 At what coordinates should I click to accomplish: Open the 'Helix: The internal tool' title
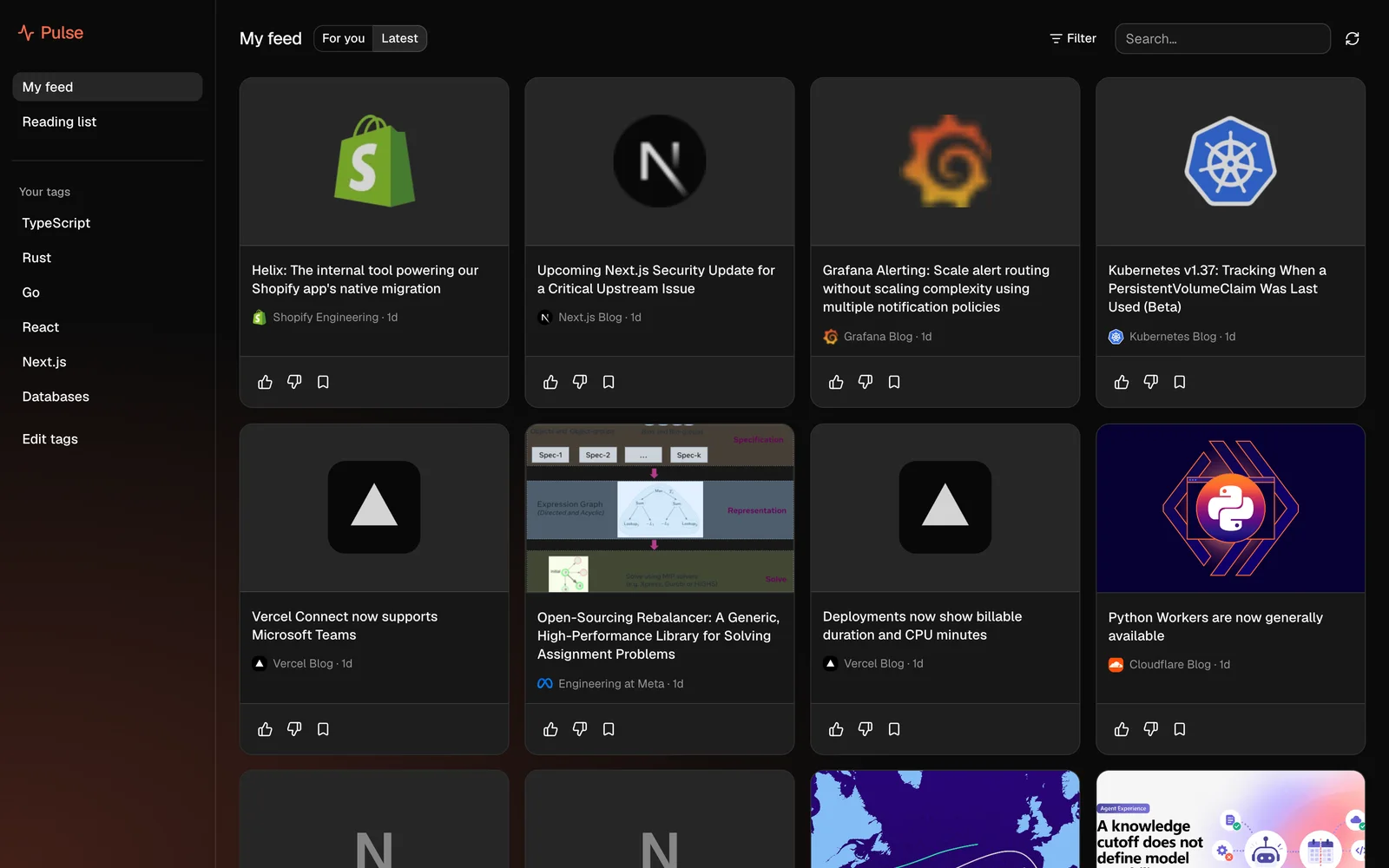[x=365, y=279]
